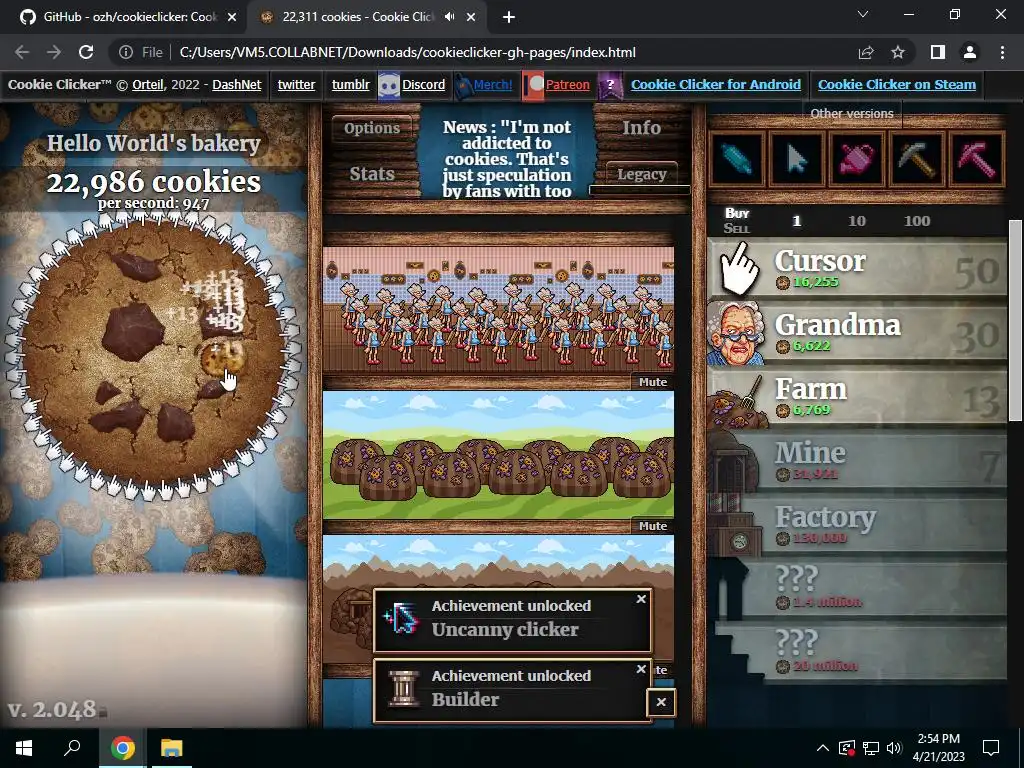Buy the pink watering can upgrade
The image size is (1024, 768).
coord(856,159)
